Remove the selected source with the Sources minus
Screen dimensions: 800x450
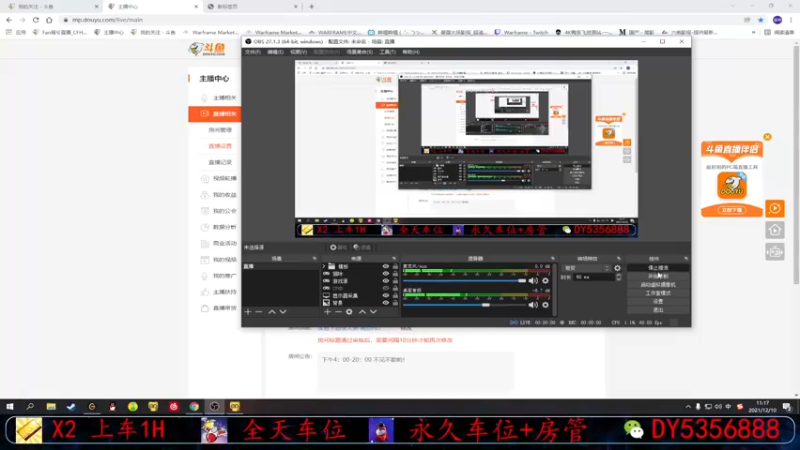pos(338,312)
